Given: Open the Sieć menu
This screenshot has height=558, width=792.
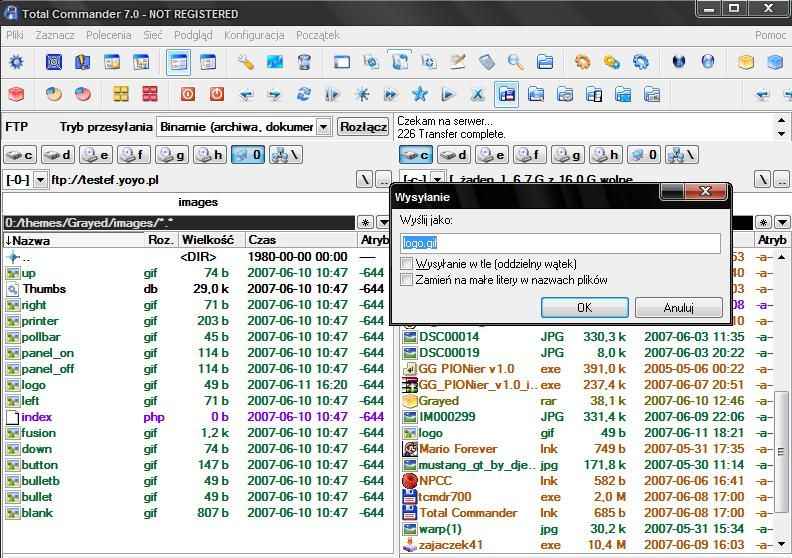Looking at the screenshot, I should (153, 35).
